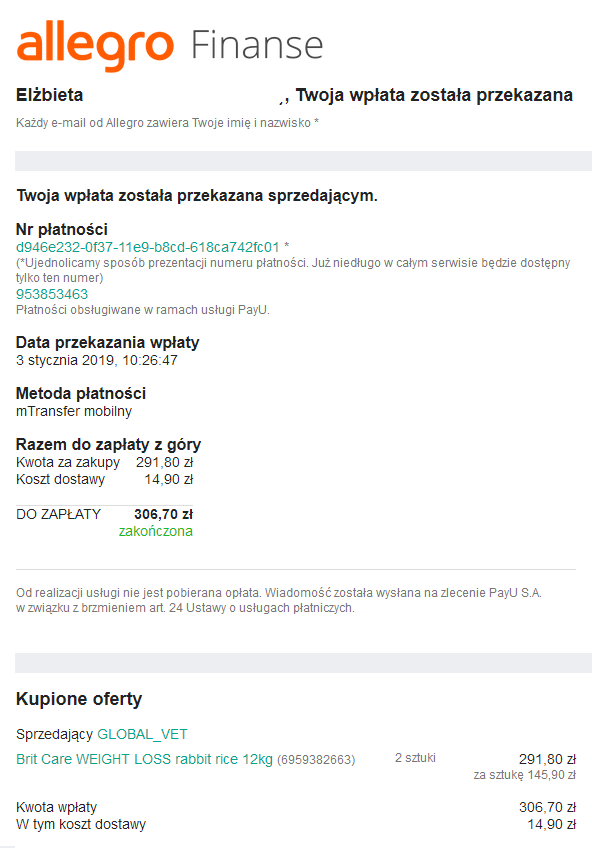Screen dimensions: 592x848
Task: Click the Finanse header text
Action: click(x=257, y=45)
